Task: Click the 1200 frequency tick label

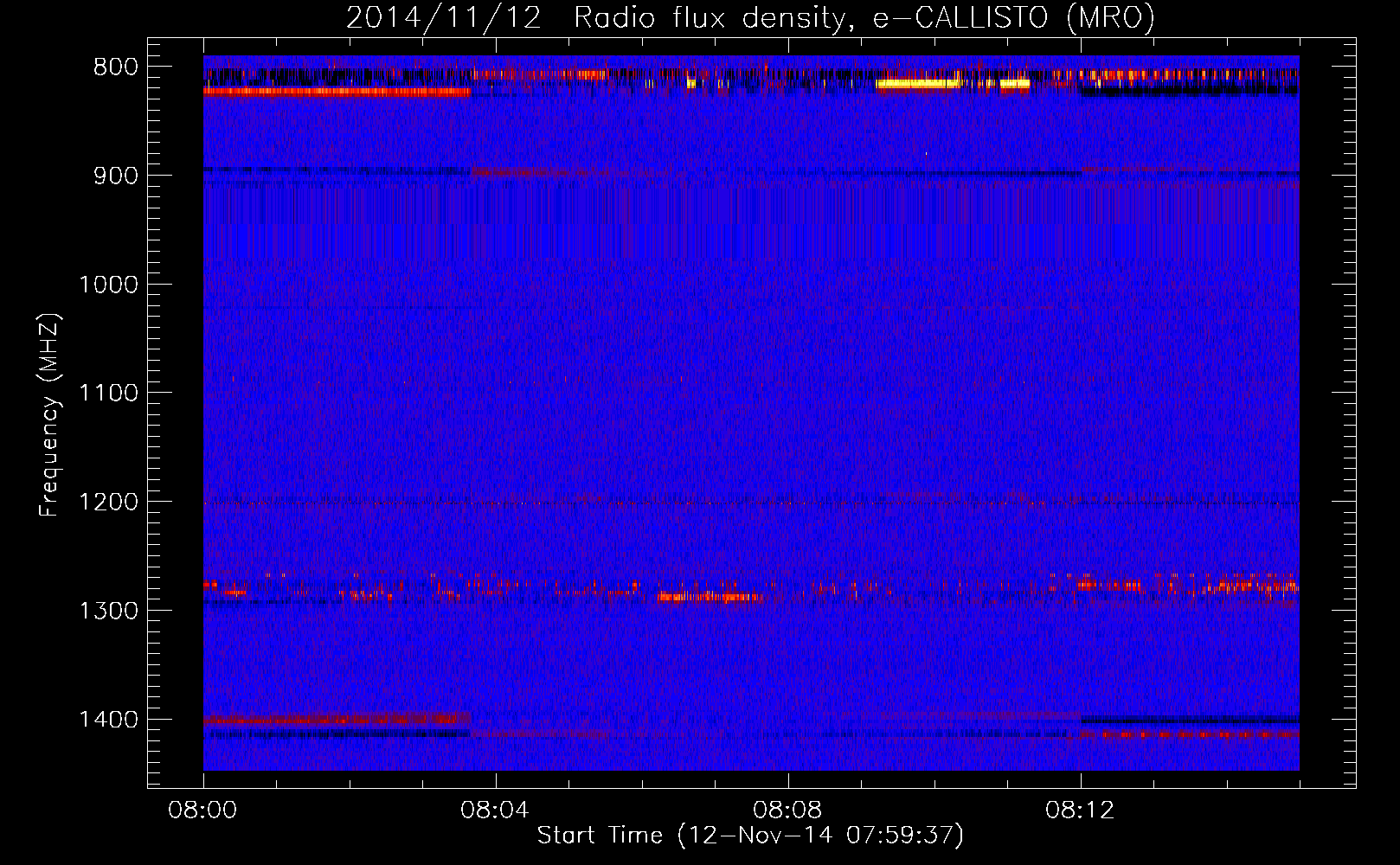Action: pyautogui.click(x=109, y=503)
